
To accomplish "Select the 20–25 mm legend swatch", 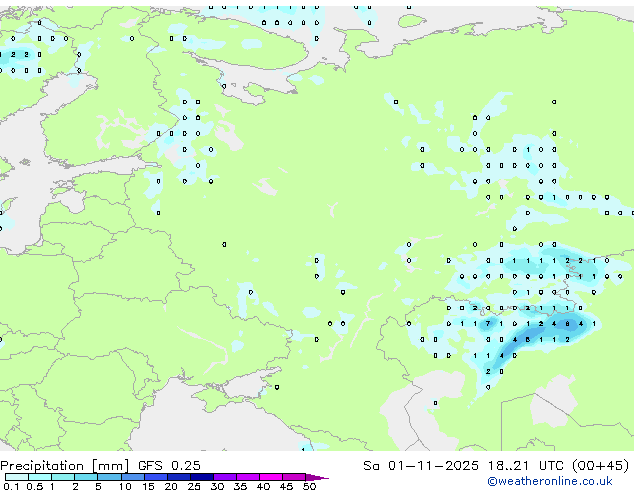I will pos(179,477).
